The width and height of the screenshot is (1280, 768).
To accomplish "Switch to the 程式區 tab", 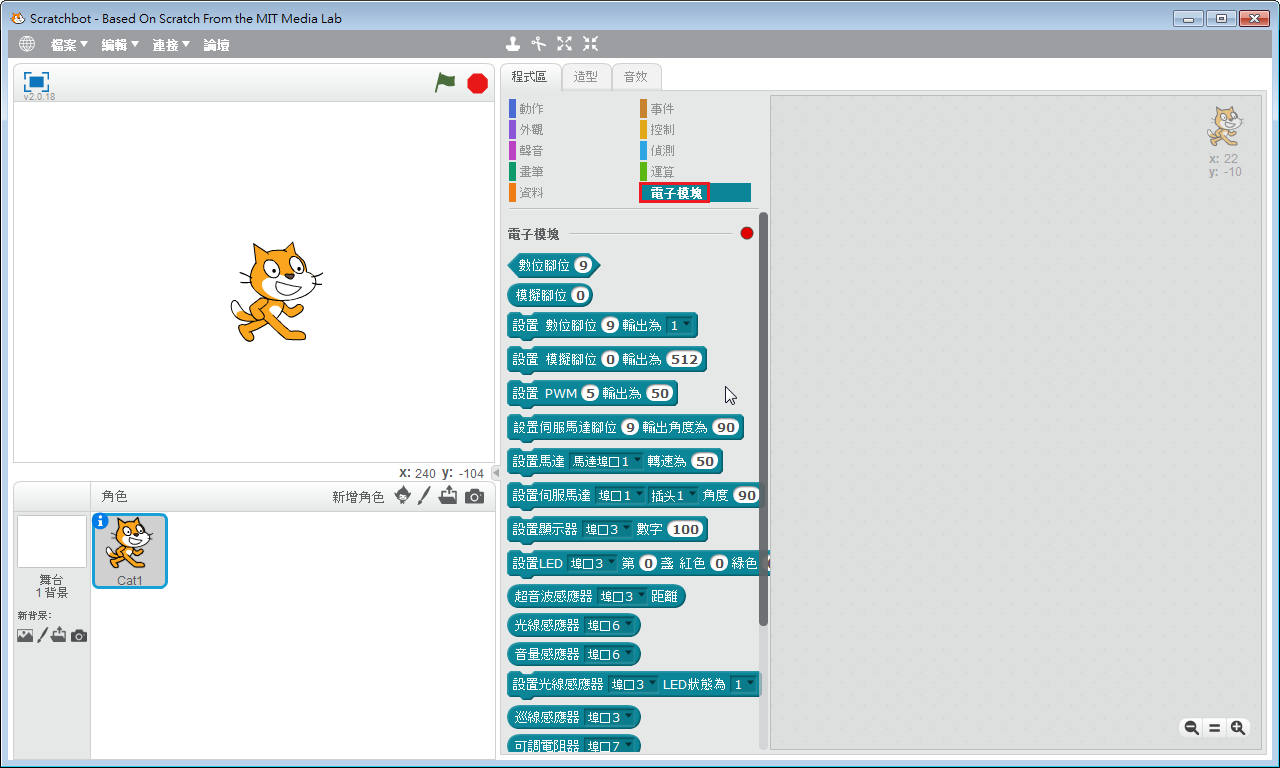I will [x=529, y=77].
